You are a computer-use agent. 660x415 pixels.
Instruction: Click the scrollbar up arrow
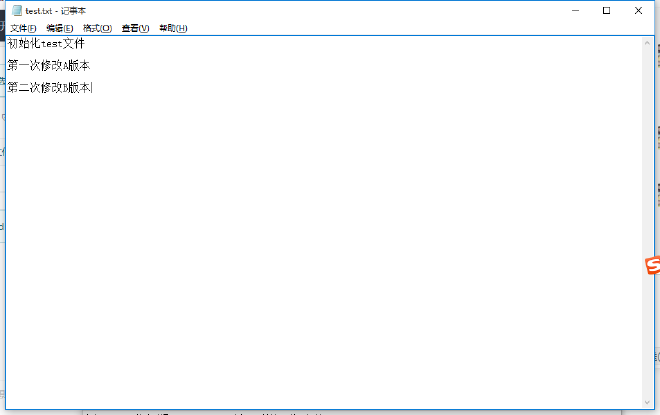click(648, 42)
